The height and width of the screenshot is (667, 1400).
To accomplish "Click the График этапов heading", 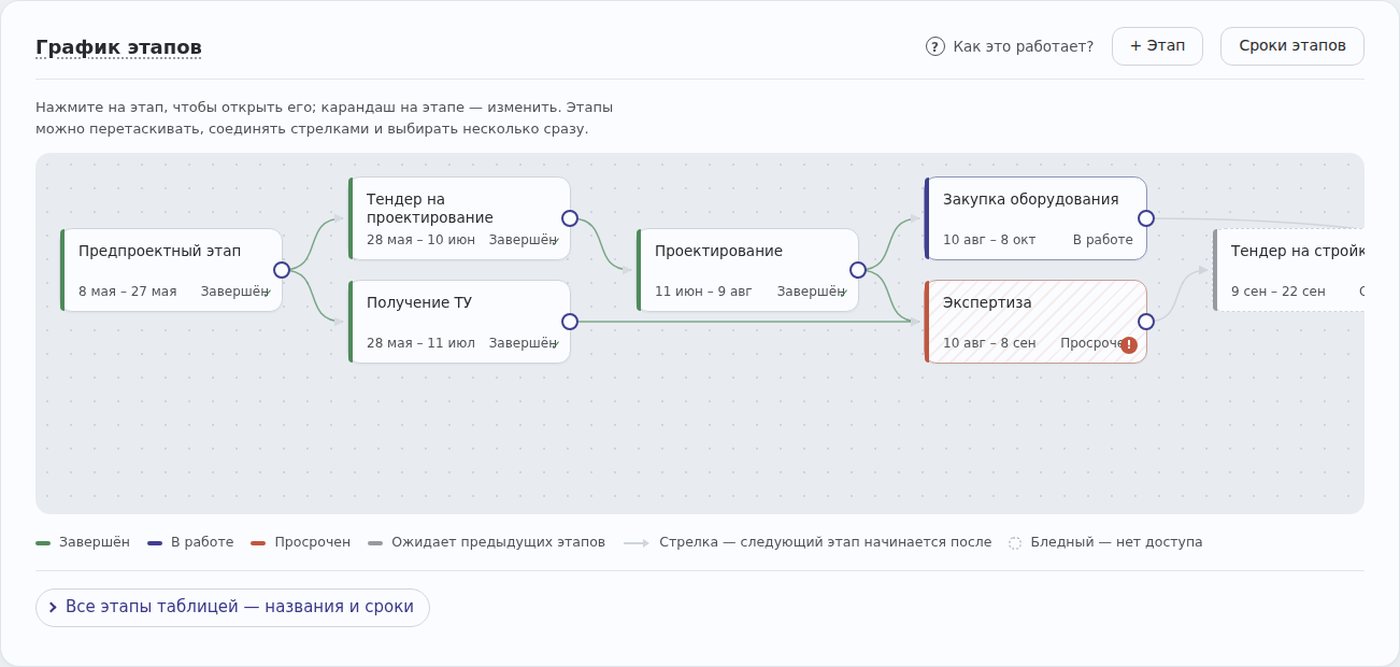I will point(118,47).
